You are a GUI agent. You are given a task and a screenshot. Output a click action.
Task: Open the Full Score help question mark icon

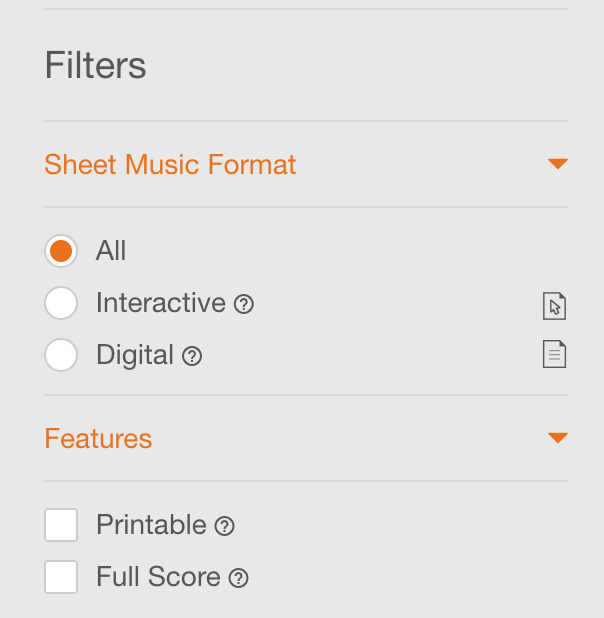[x=239, y=578]
